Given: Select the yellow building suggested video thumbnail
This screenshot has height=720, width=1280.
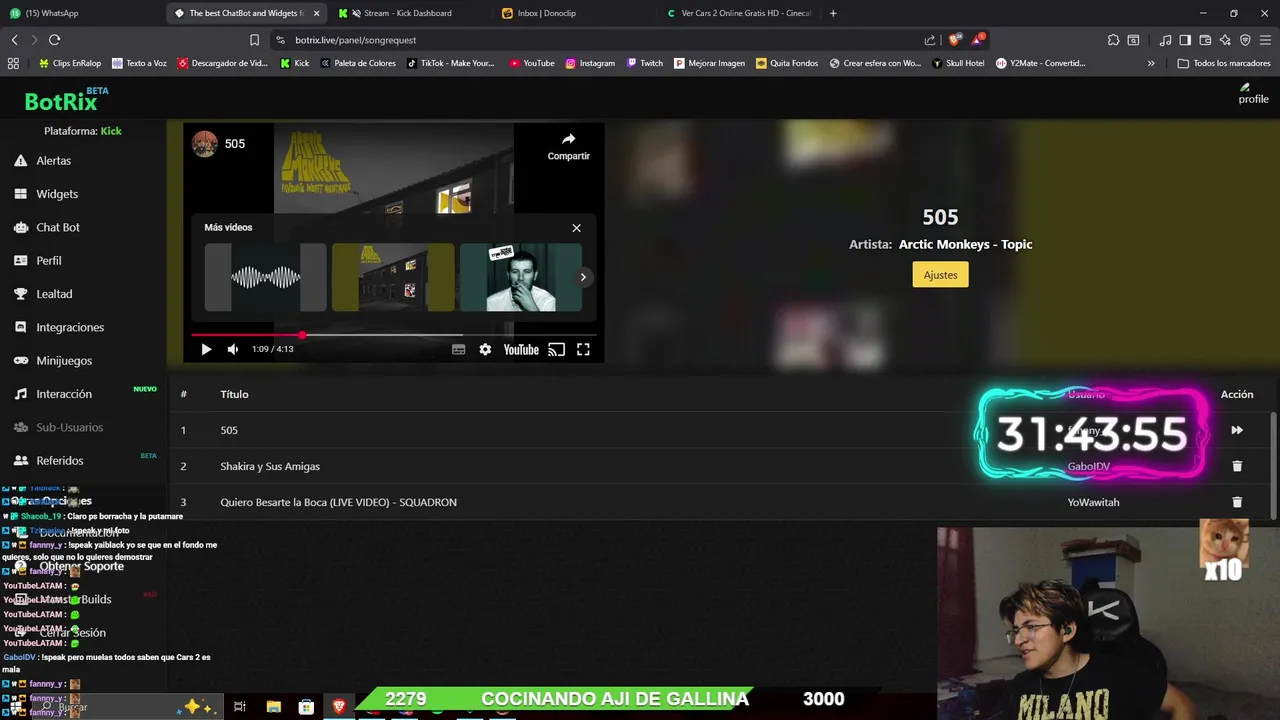Looking at the screenshot, I should pos(393,277).
